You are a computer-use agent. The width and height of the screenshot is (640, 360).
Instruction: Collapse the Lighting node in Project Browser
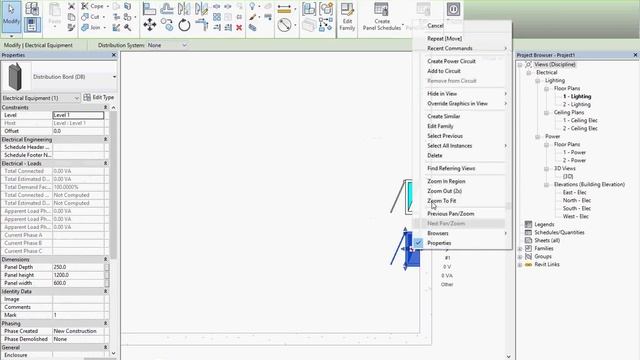[538, 81]
